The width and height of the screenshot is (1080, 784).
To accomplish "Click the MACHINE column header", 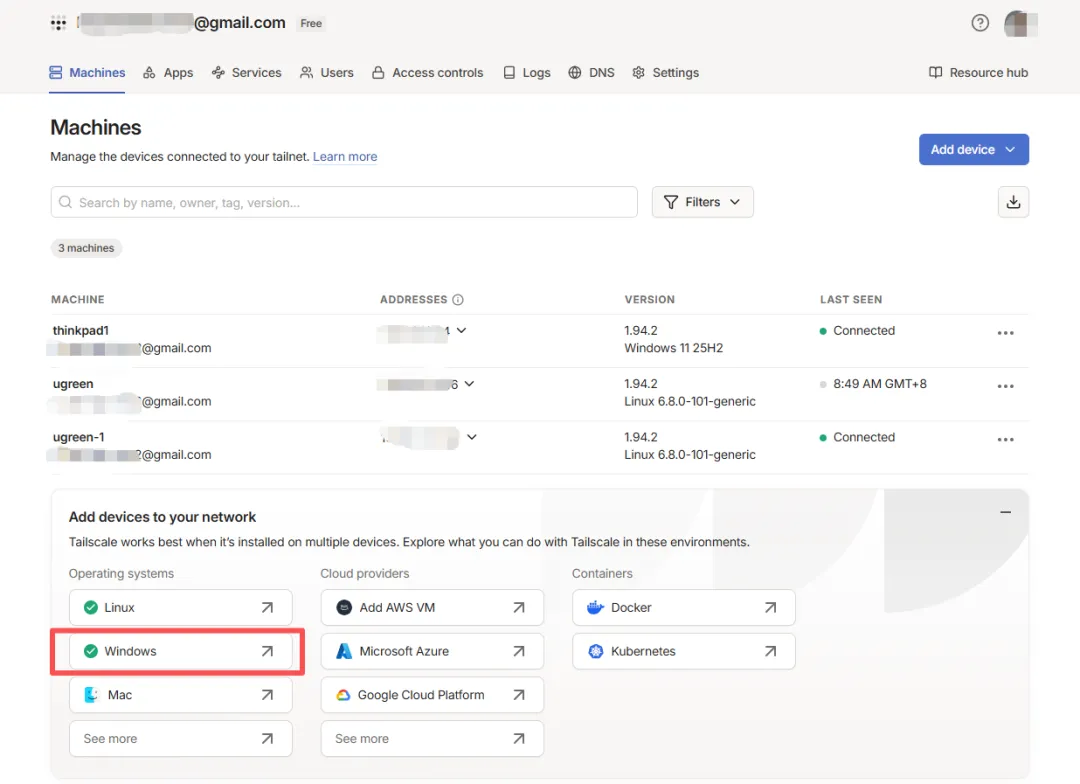I will click(x=78, y=300).
